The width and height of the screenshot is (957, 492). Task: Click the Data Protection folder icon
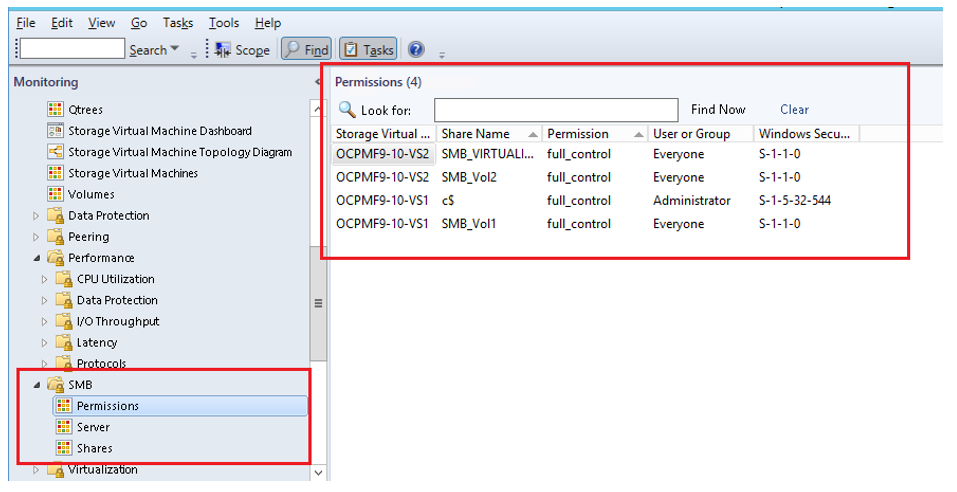click(56, 215)
